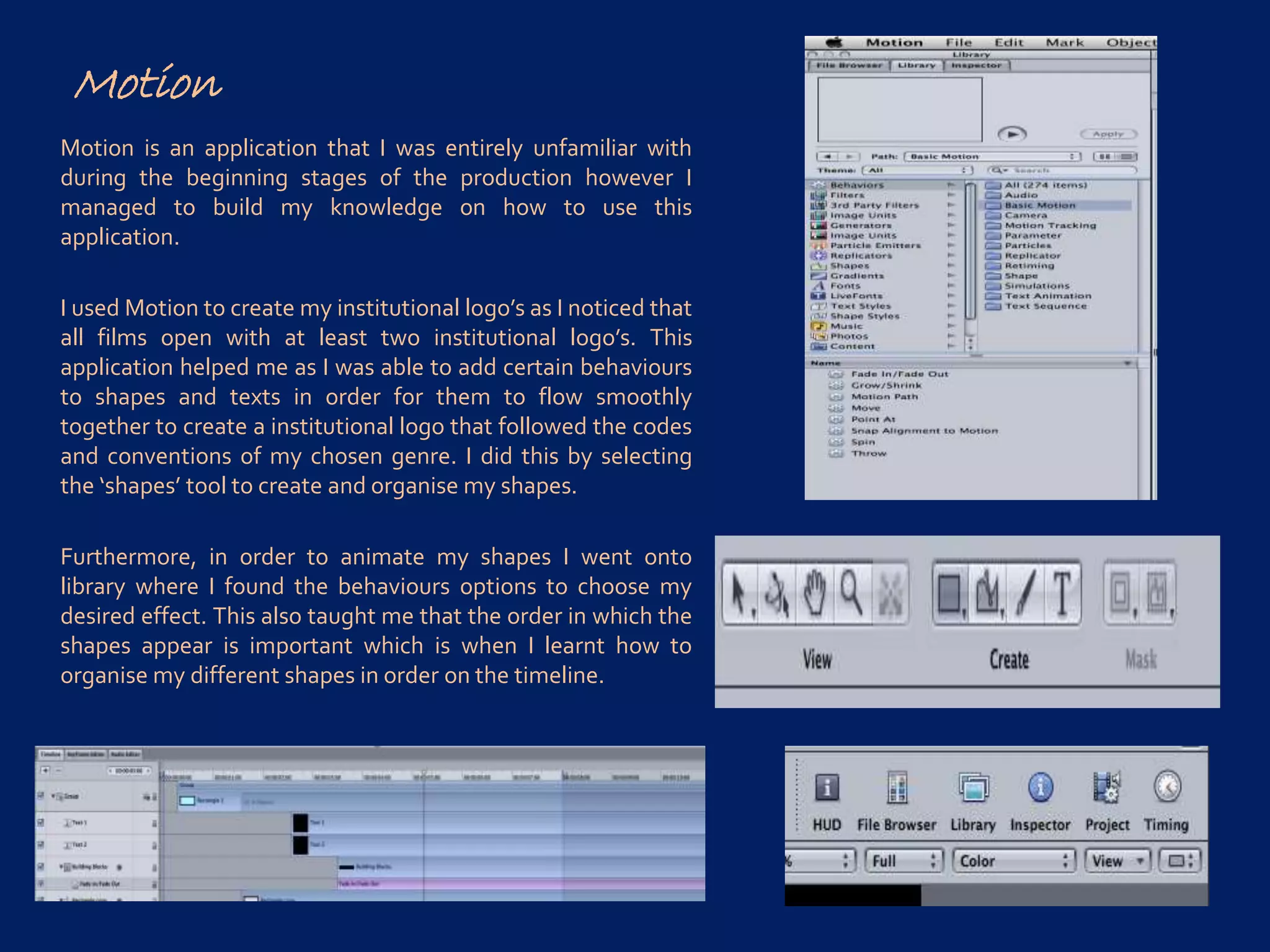Toggle the lock on Text 1 layer
Screen dimensions: 1270x952
154,823
